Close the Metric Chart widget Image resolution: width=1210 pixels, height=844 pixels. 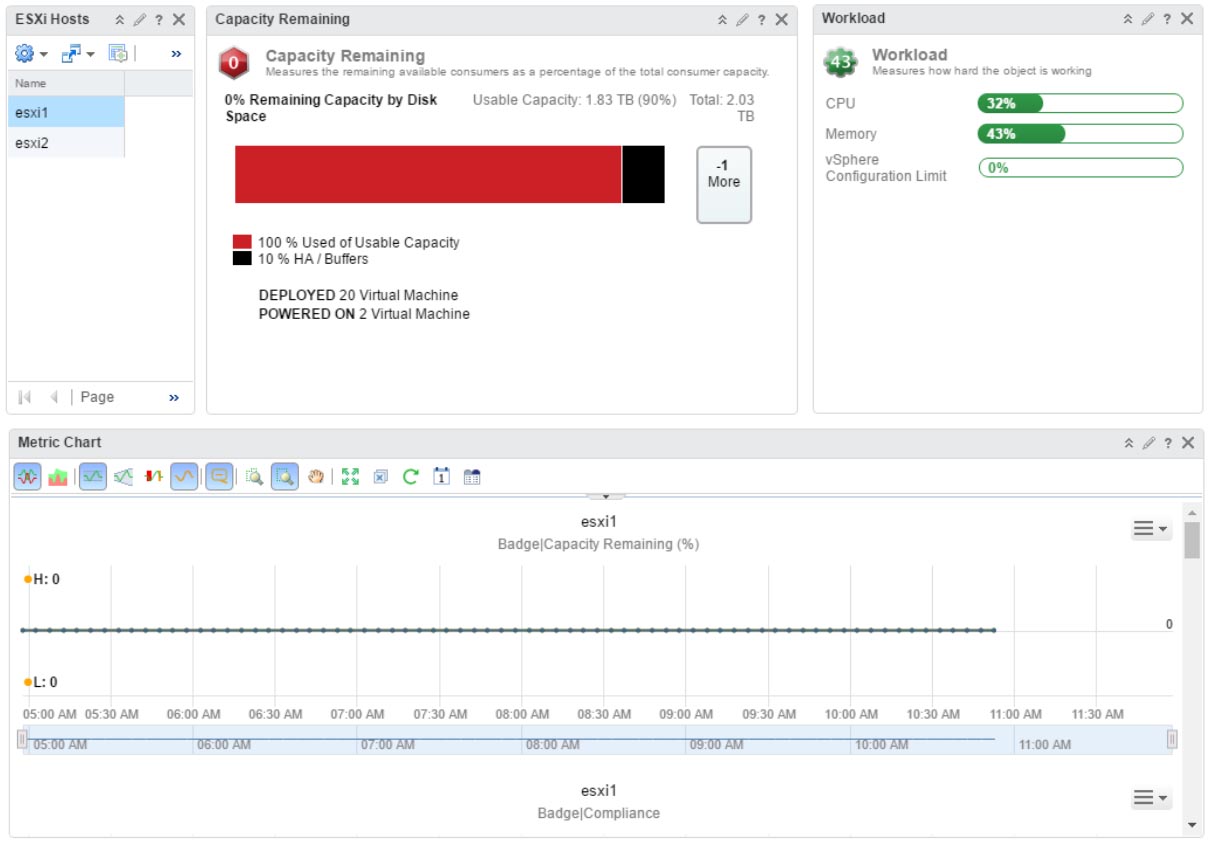click(1188, 442)
